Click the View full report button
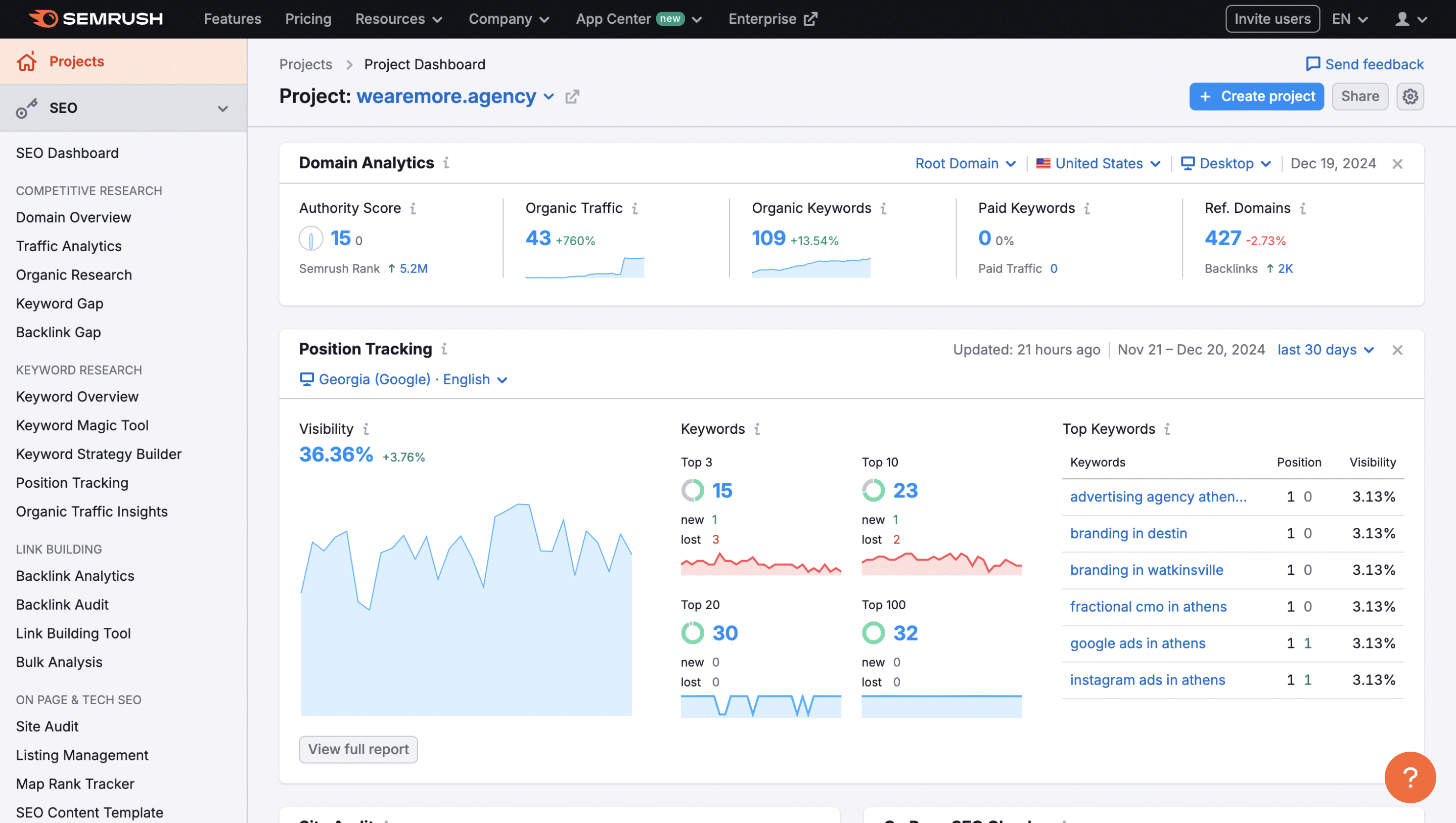The height and width of the screenshot is (823, 1456). [358, 748]
